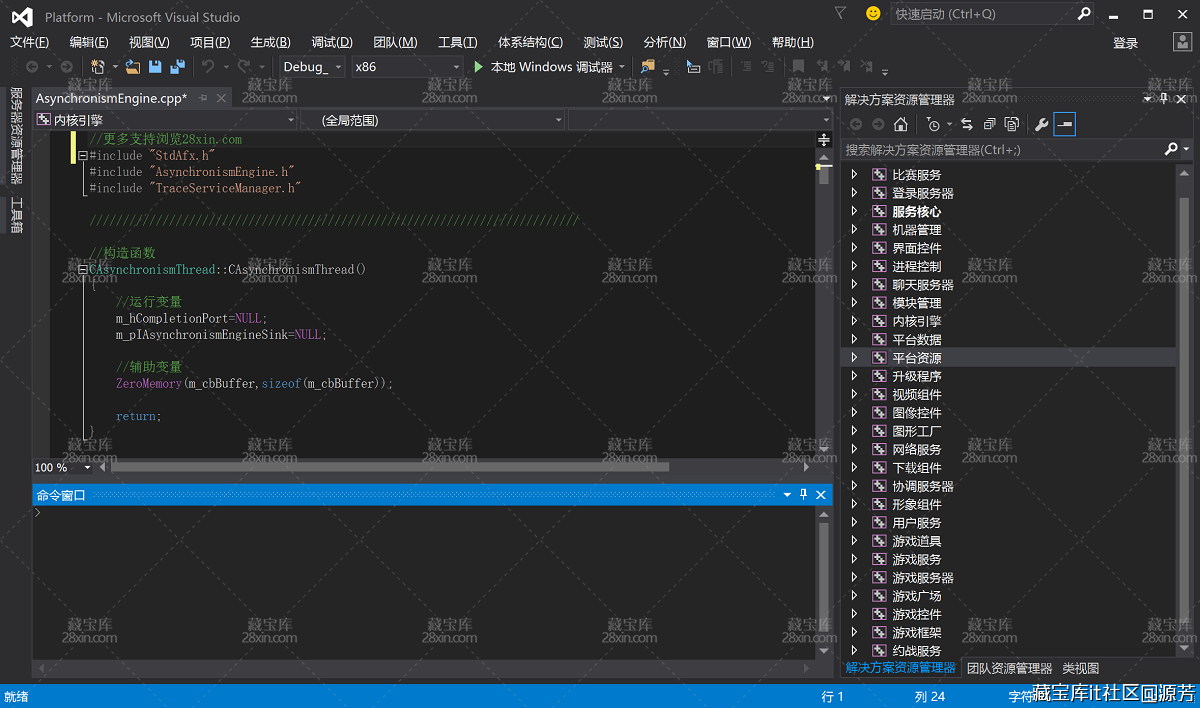The width and height of the screenshot is (1200, 708).
Task: Save the current file with the disk icon
Action: pyautogui.click(x=155, y=67)
